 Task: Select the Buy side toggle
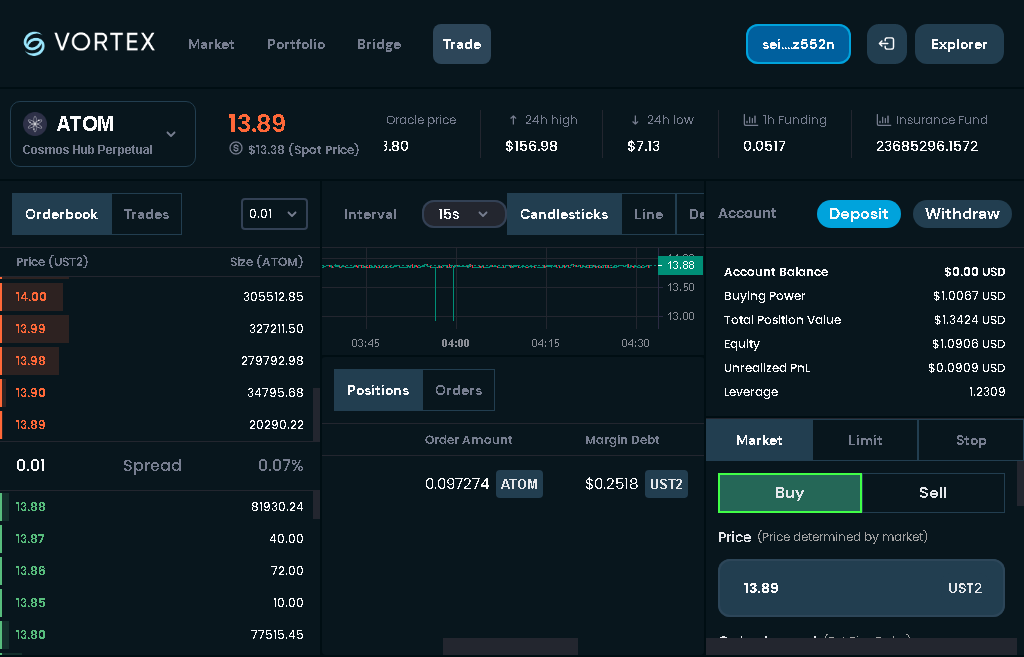[790, 493]
